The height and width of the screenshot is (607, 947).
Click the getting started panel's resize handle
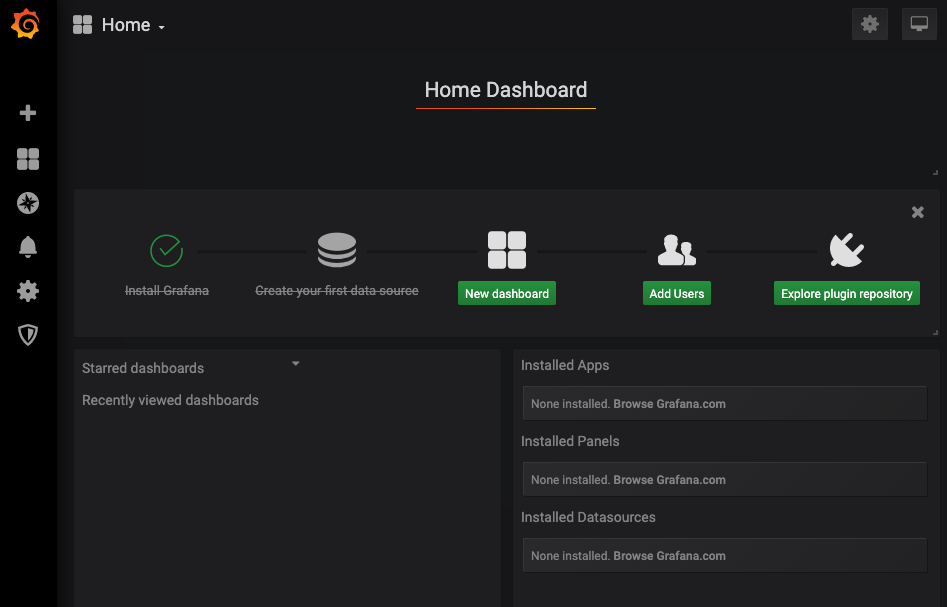click(x=935, y=332)
